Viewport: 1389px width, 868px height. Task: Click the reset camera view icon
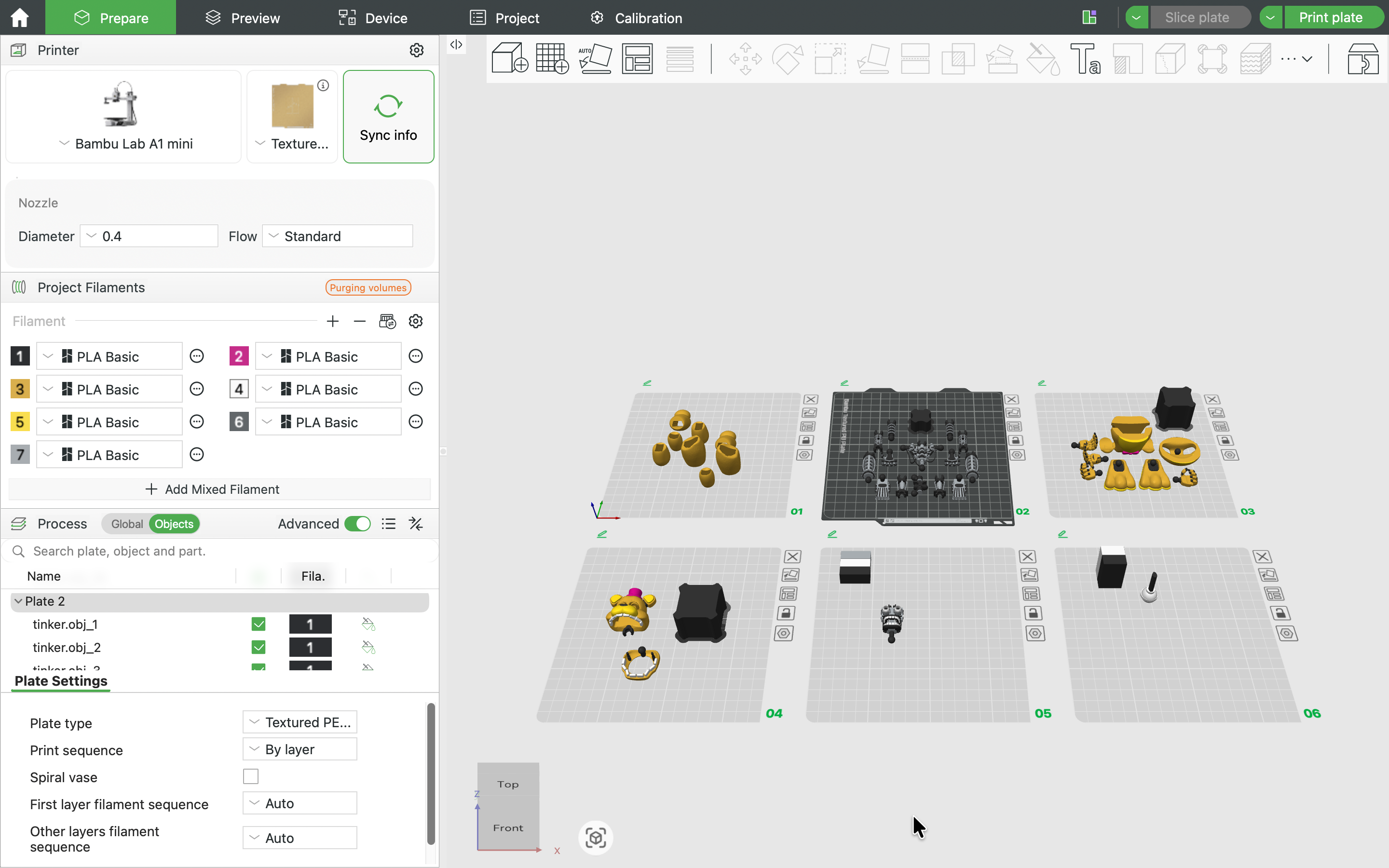[x=596, y=838]
